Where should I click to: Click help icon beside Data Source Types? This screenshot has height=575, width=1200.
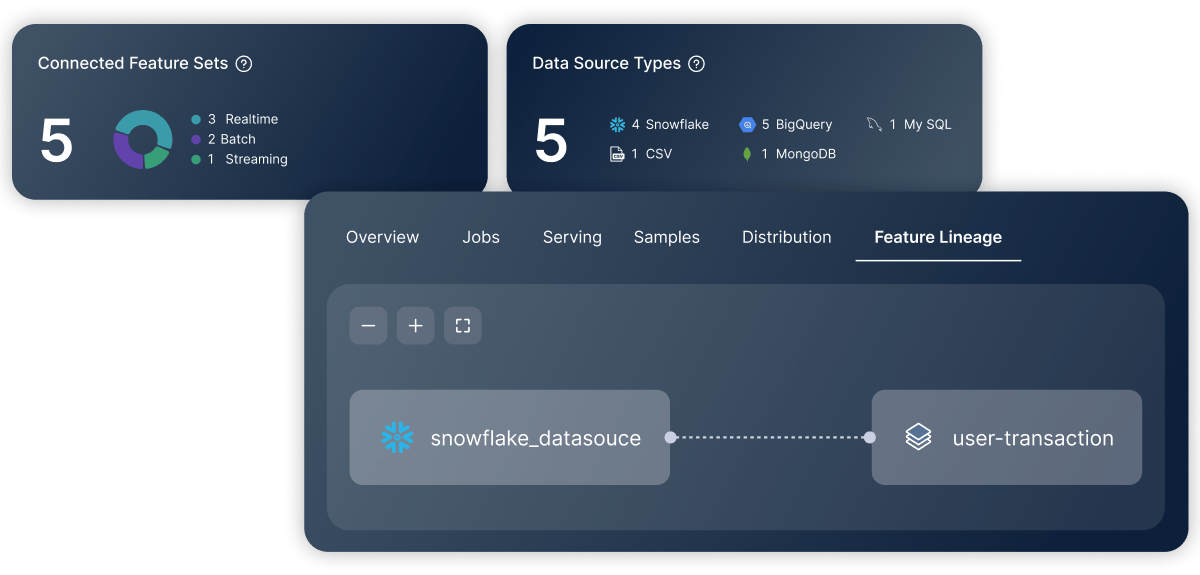point(697,64)
